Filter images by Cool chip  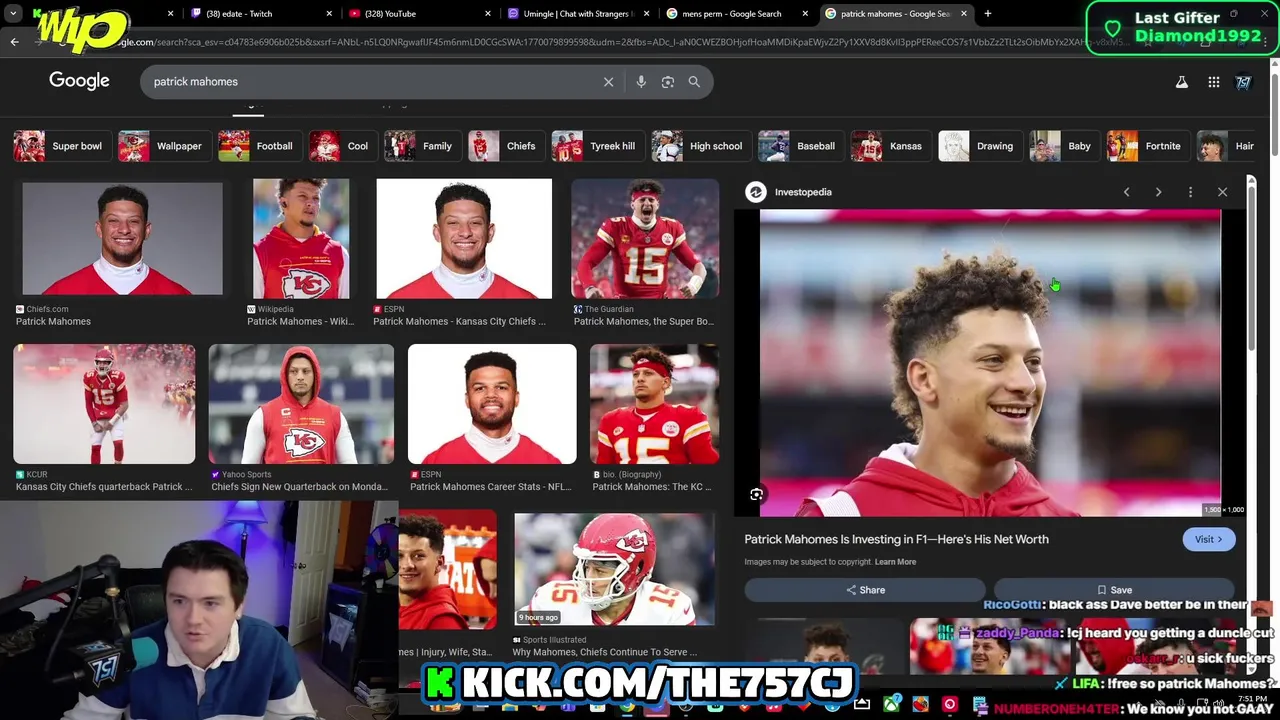coord(342,146)
